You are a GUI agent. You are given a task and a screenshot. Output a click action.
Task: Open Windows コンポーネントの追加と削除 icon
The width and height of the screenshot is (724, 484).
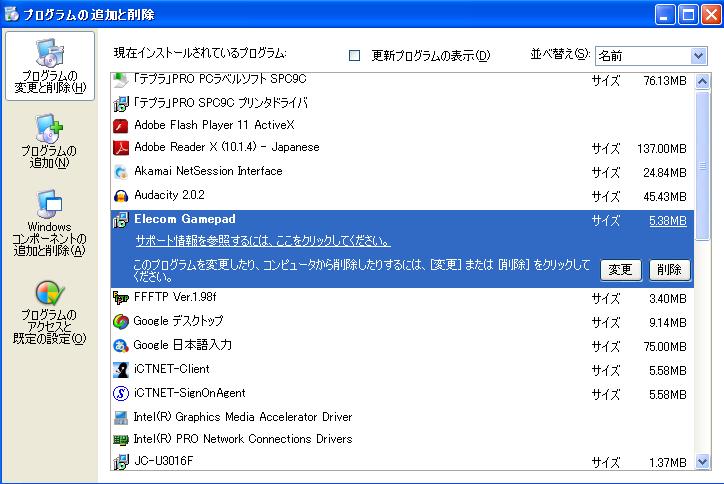point(49,223)
